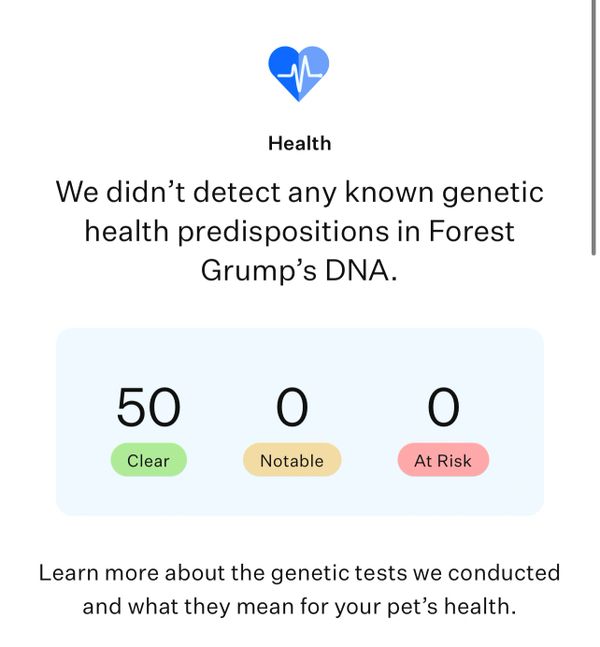
Task: Click the 'We didn't detect' headline first line
Action: 300,192
